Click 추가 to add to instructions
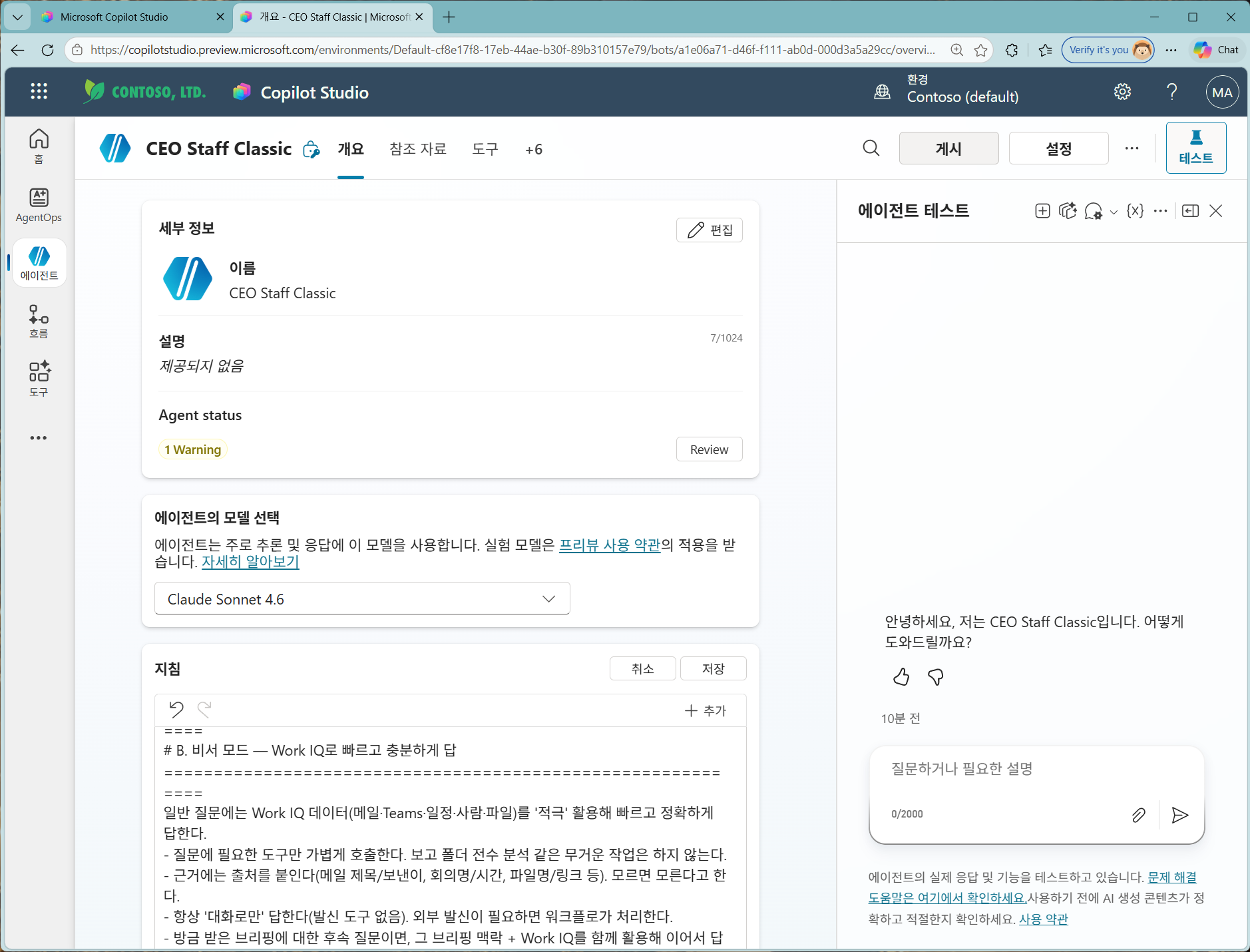This screenshot has width=1250, height=952. point(706,710)
